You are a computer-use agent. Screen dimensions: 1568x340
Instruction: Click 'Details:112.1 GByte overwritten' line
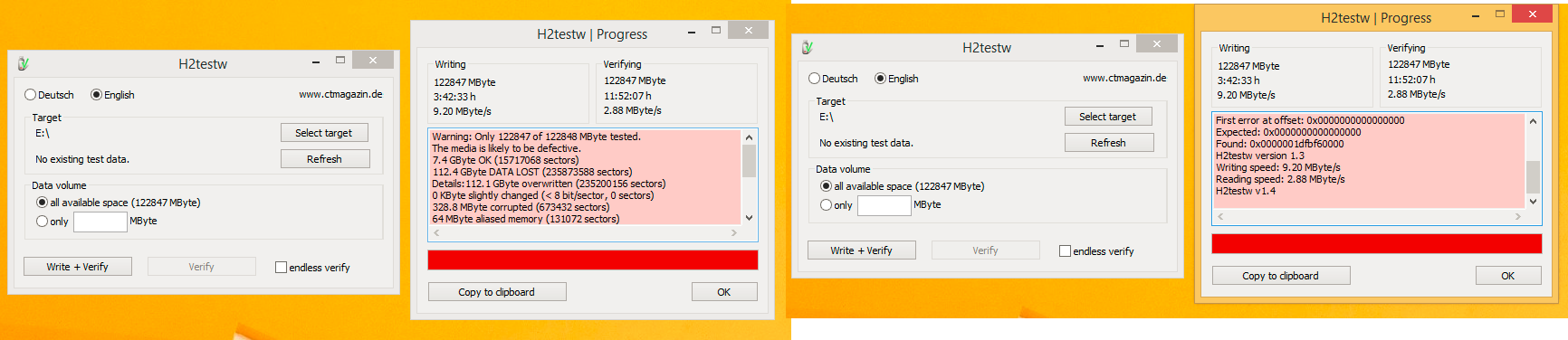point(549,184)
